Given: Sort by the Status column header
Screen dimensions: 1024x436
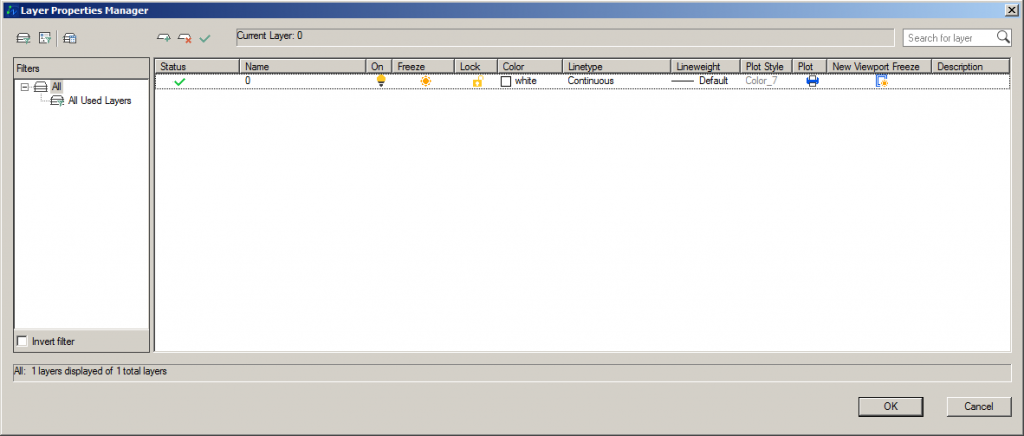Looking at the screenshot, I should (197, 67).
